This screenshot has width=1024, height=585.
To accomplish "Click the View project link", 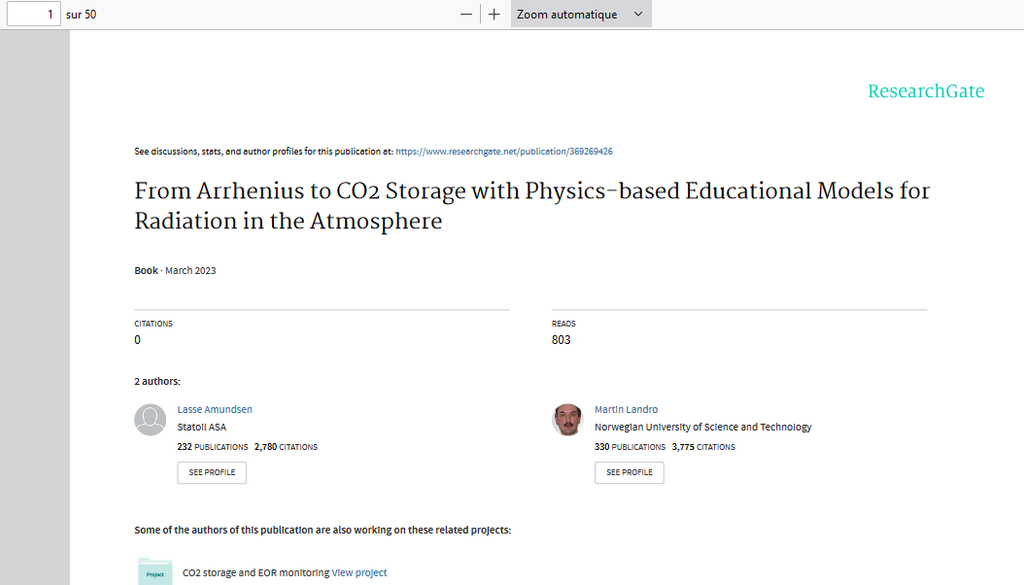I will [359, 573].
